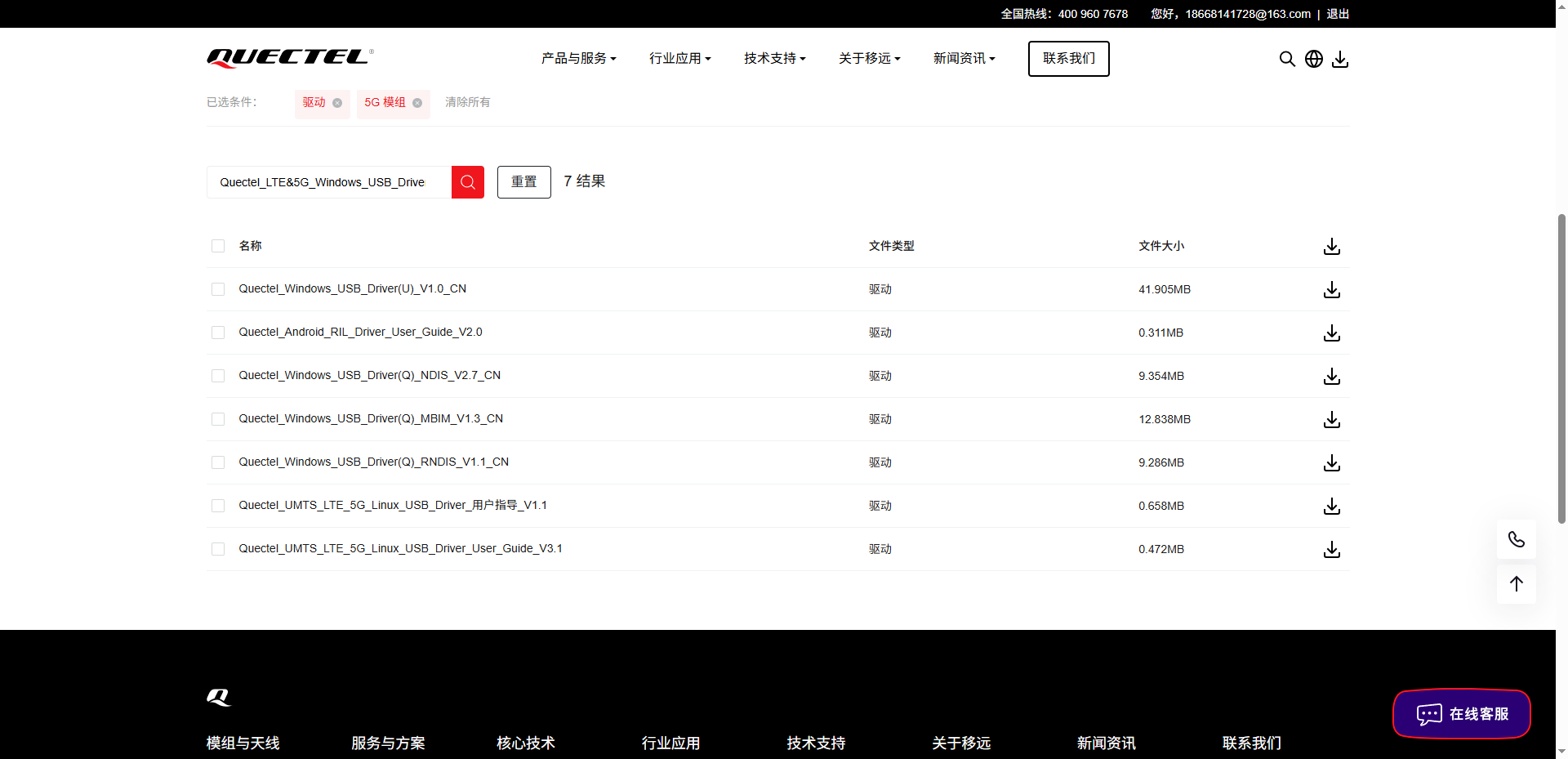The image size is (1568, 759).
Task: Expand the 行业应用 menu
Action: (679, 59)
